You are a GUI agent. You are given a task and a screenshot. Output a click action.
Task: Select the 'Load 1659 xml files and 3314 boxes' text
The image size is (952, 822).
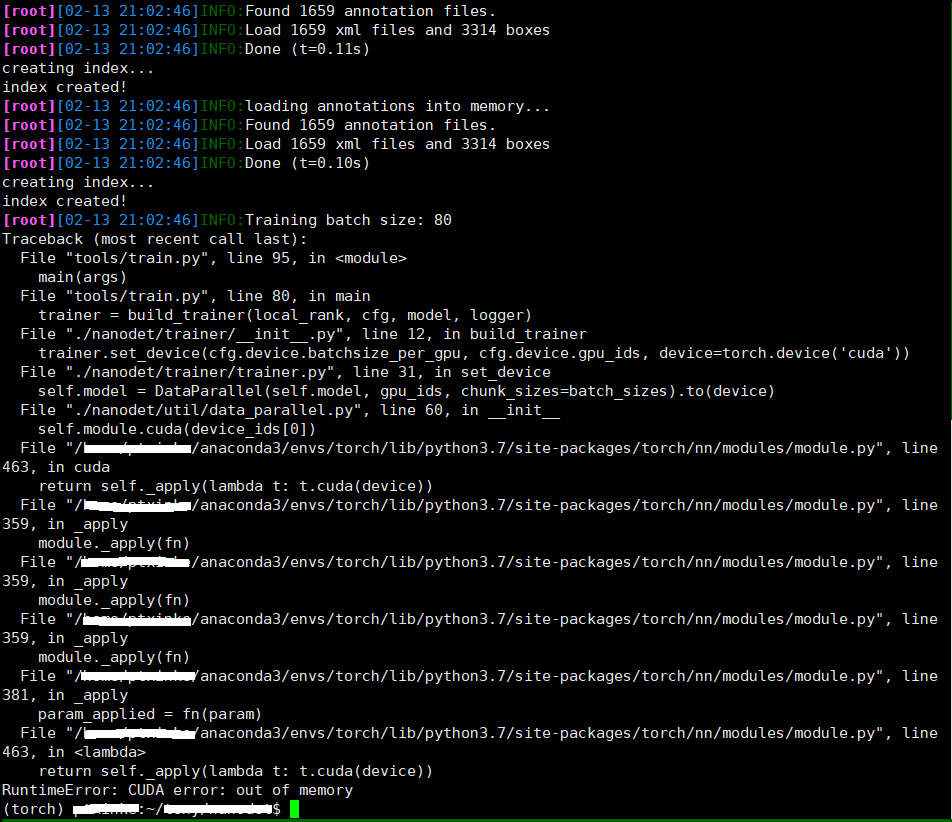390,29
